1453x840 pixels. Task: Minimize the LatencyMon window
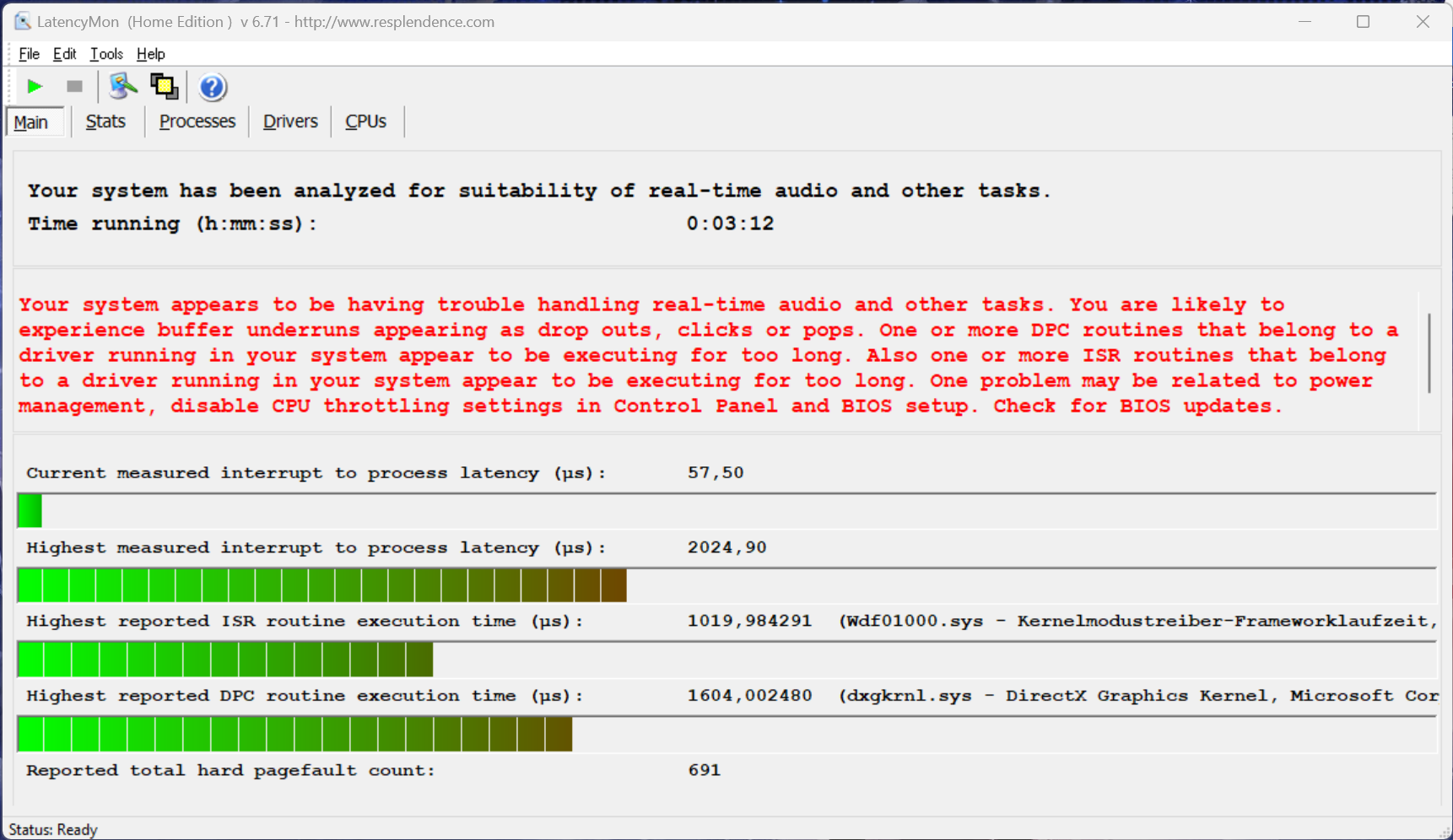click(1304, 21)
